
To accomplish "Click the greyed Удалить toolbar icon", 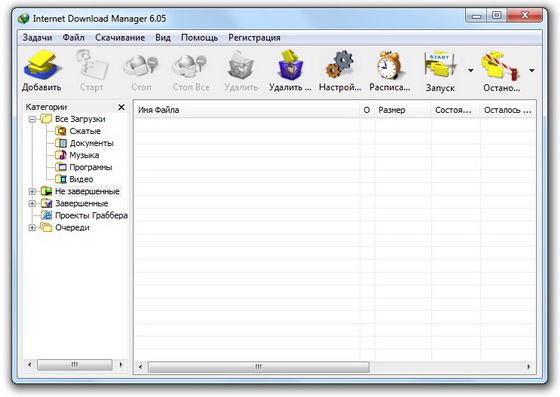I will pos(241,65).
